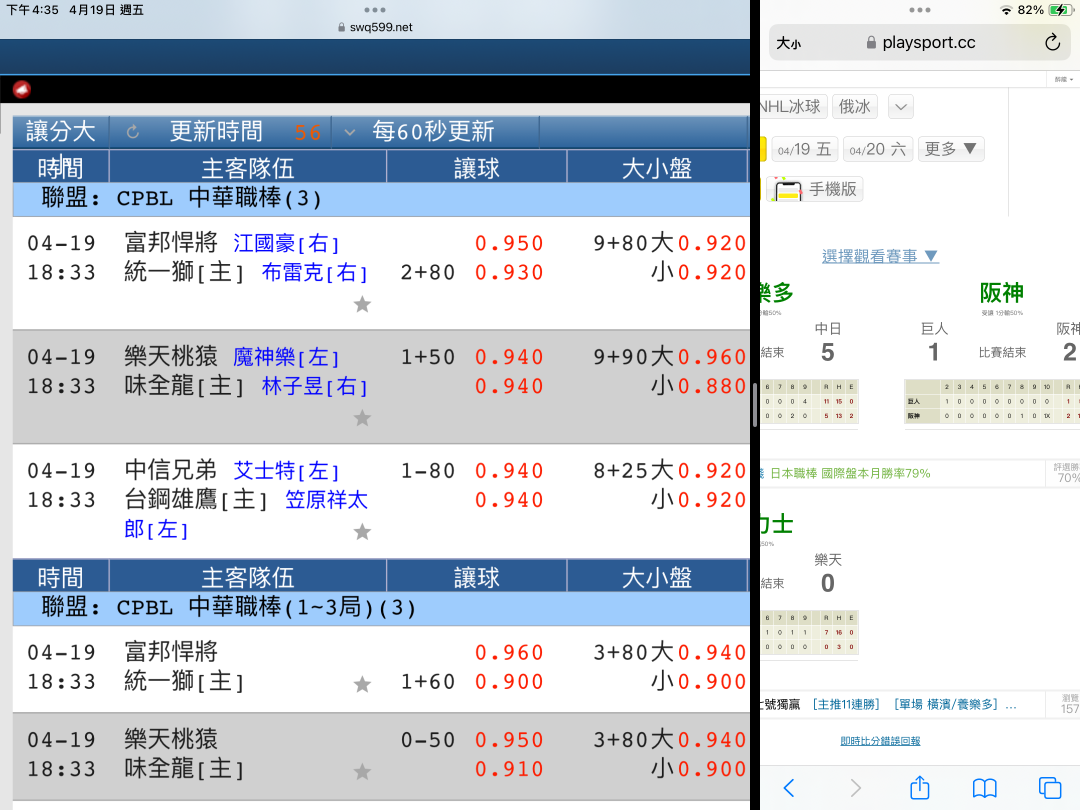Click the 手機版 mobile version button
Viewport: 1080px width, 810px height.
816,189
